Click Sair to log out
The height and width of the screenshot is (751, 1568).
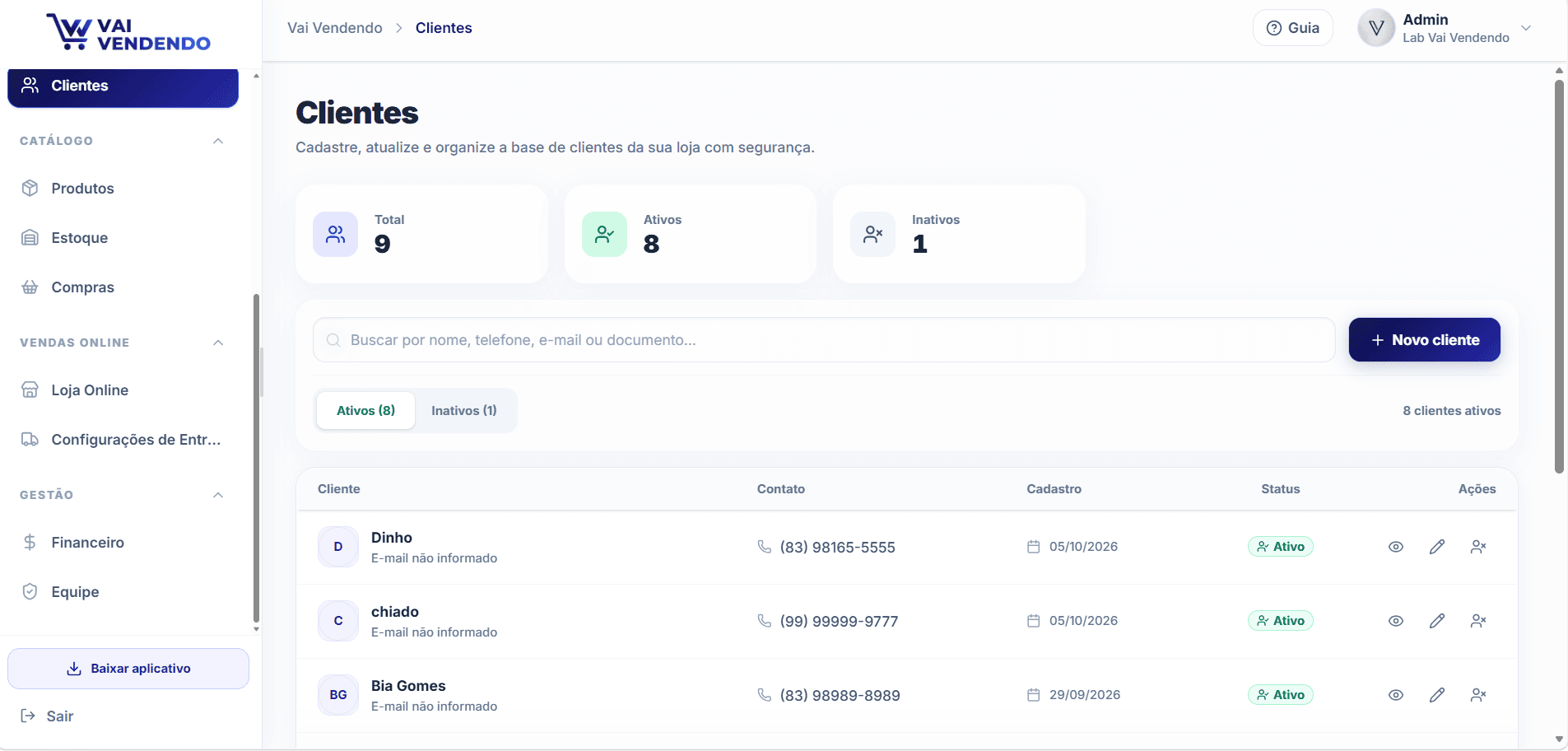pyautogui.click(x=48, y=716)
